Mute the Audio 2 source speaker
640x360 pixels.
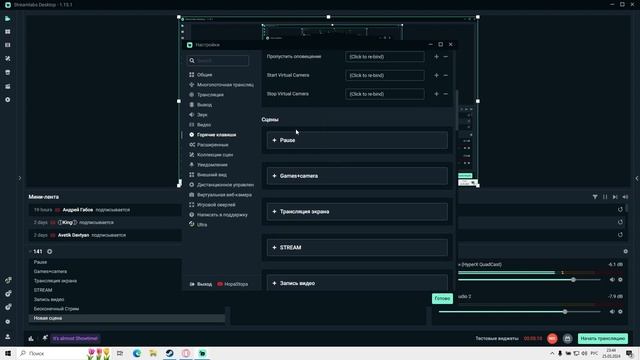click(612, 311)
